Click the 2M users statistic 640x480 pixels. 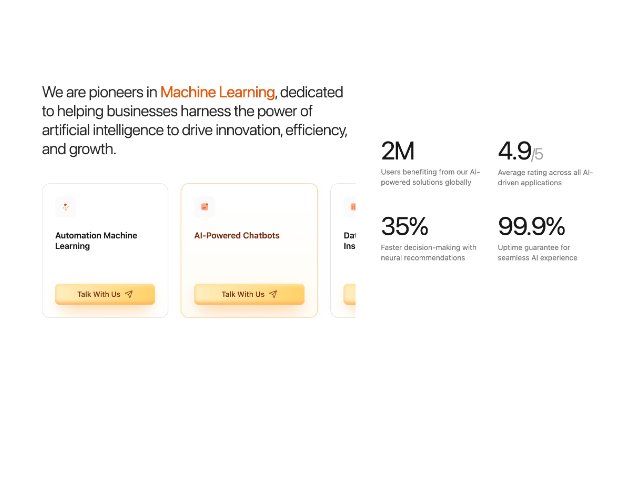click(397, 151)
